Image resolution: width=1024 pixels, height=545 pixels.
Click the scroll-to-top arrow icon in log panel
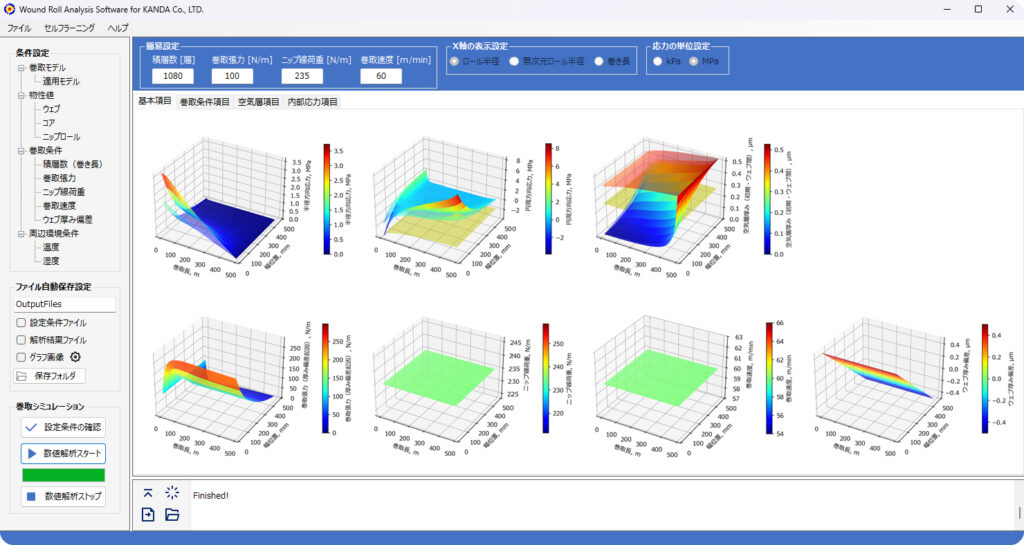coord(148,492)
